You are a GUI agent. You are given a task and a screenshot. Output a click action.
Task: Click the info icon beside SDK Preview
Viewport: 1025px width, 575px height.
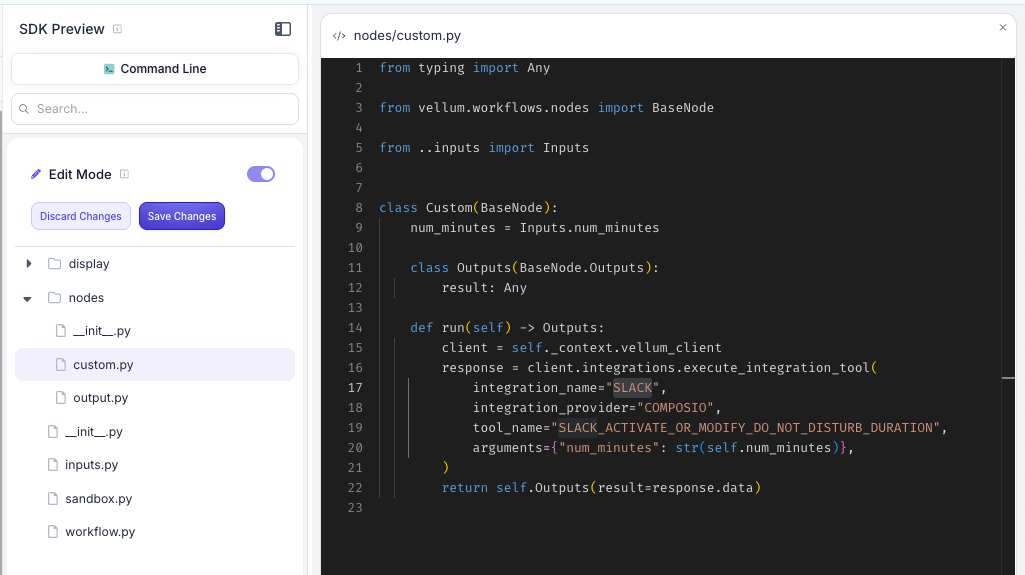pos(118,29)
